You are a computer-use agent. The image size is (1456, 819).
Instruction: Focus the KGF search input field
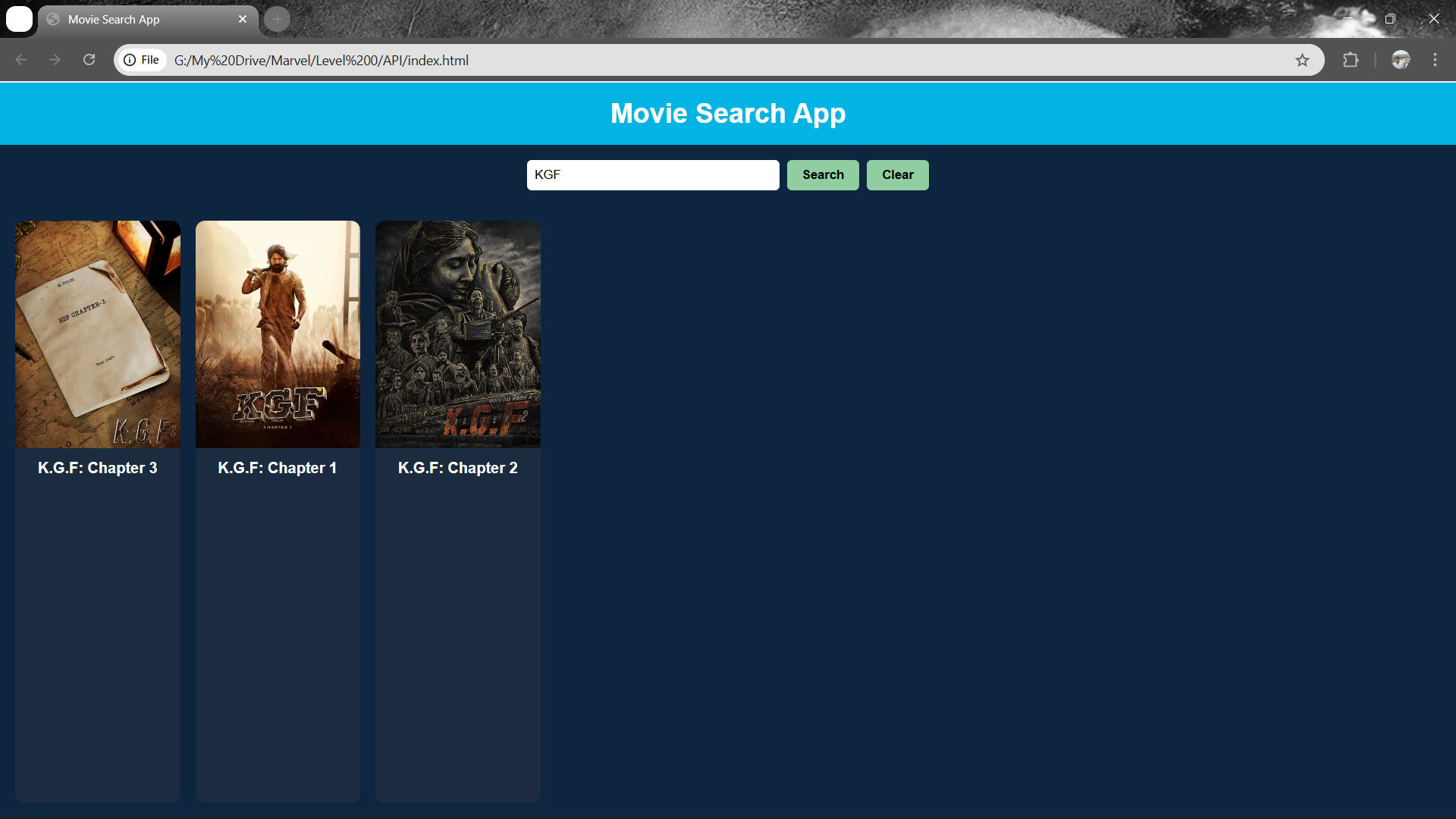652,175
